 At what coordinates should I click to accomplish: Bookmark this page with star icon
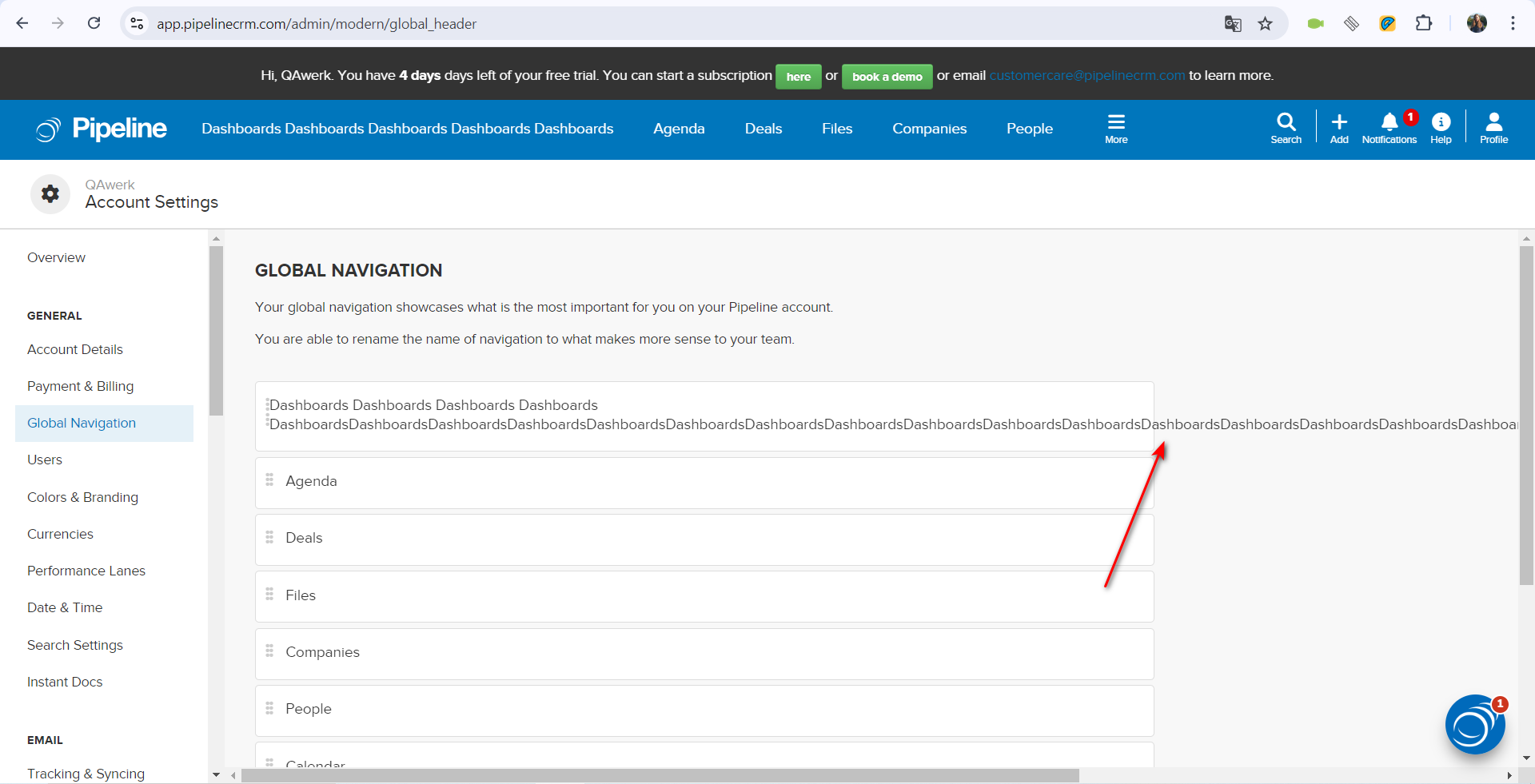click(x=1265, y=24)
